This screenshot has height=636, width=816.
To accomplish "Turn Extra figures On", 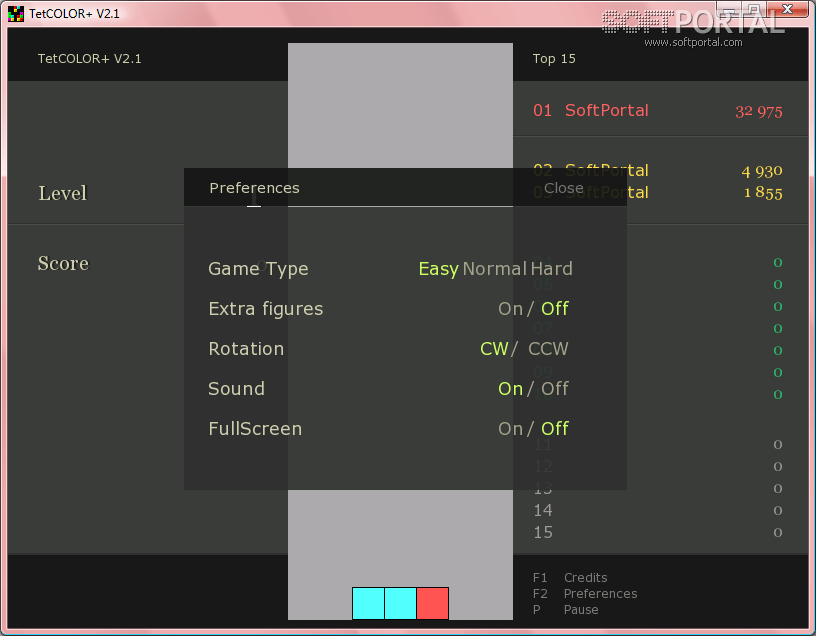I will [x=510, y=309].
